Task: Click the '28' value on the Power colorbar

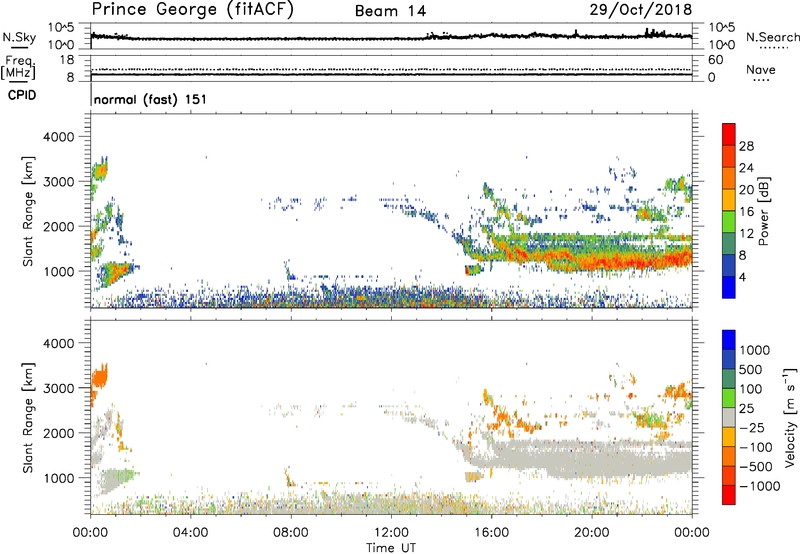Action: (746, 146)
